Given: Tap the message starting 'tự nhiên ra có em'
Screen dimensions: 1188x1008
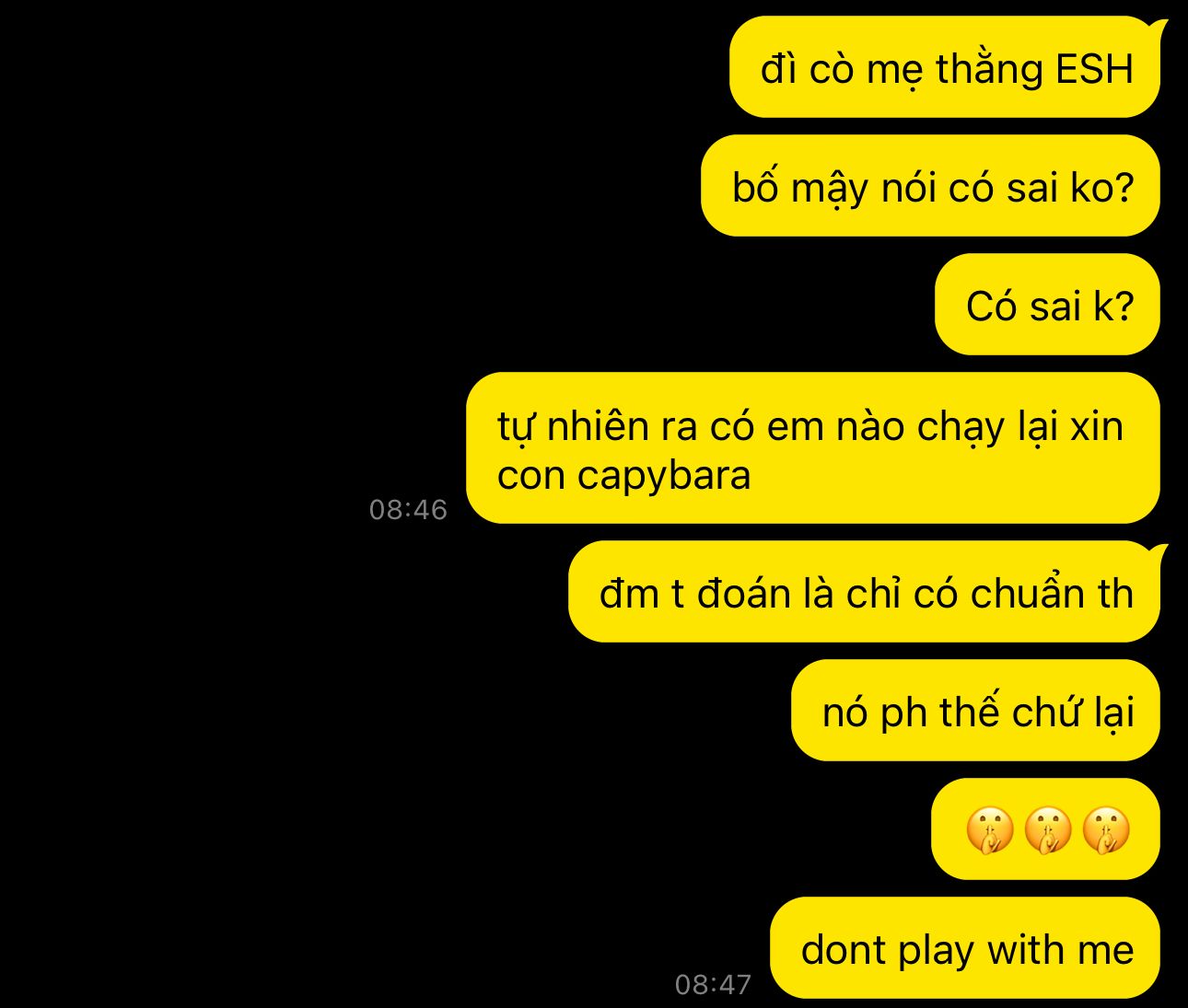Looking at the screenshot, I should point(812,448).
